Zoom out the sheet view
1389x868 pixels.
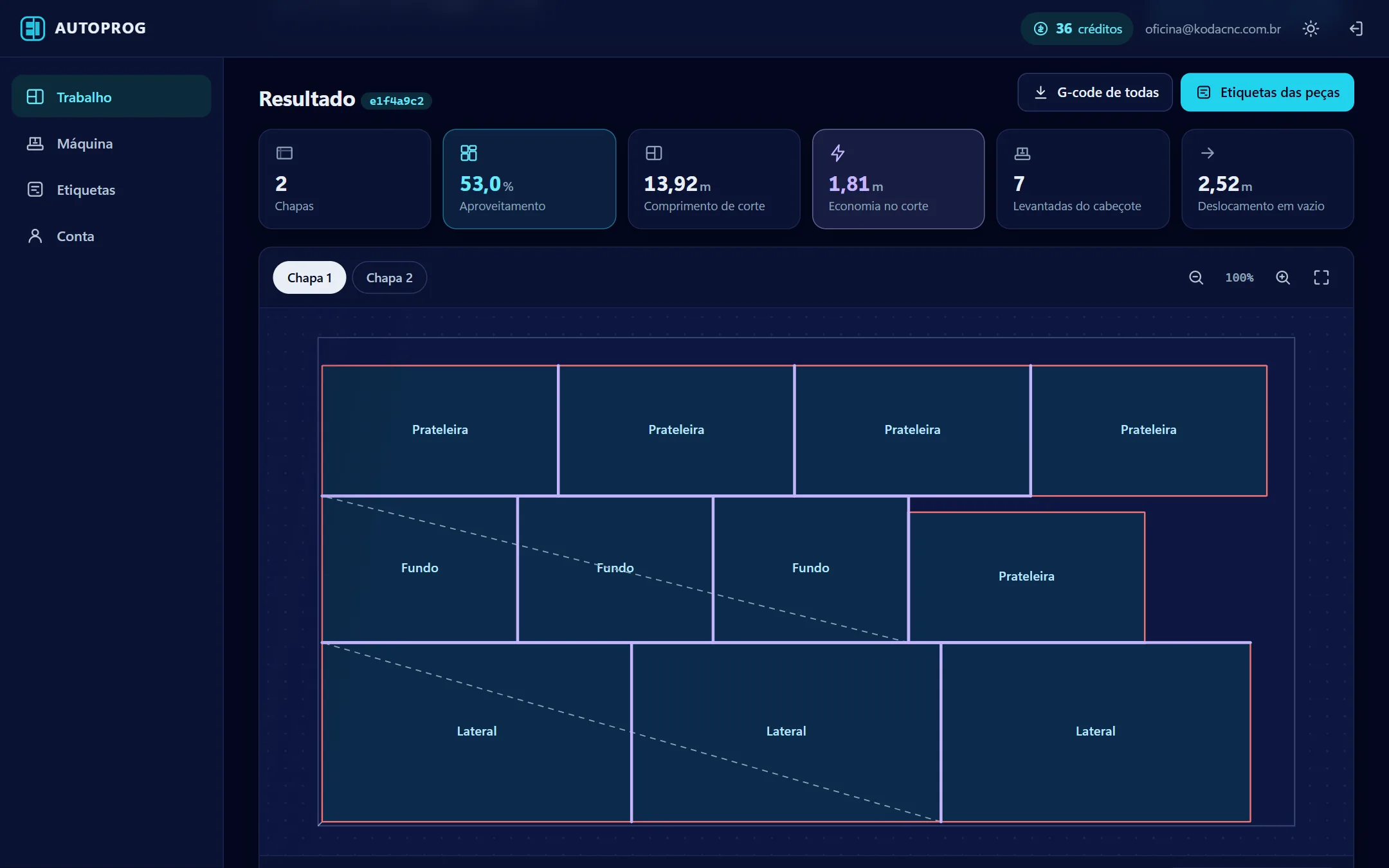(x=1196, y=278)
